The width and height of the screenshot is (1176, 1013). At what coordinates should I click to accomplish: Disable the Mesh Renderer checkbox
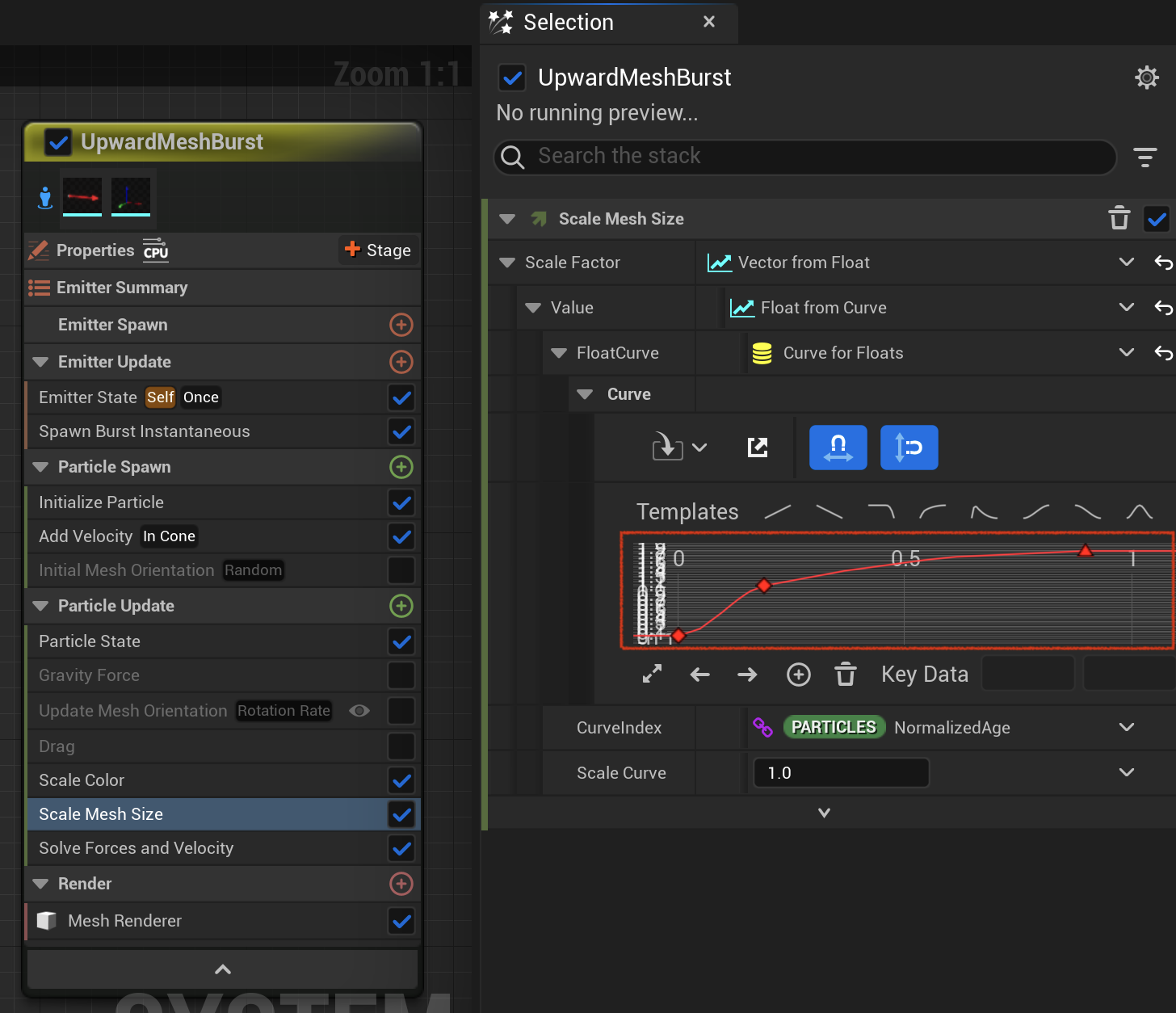pos(401,921)
